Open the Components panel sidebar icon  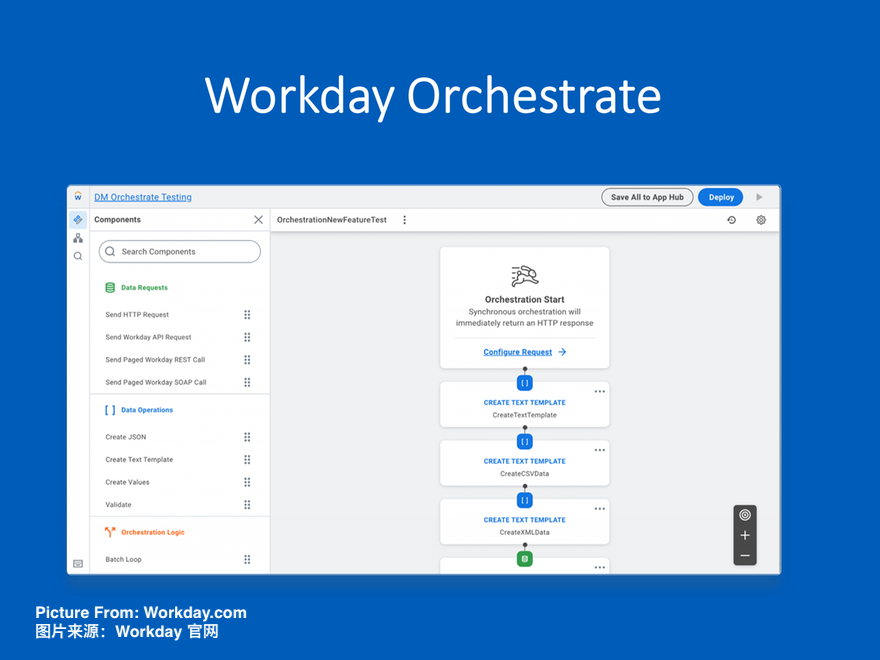coord(78,219)
